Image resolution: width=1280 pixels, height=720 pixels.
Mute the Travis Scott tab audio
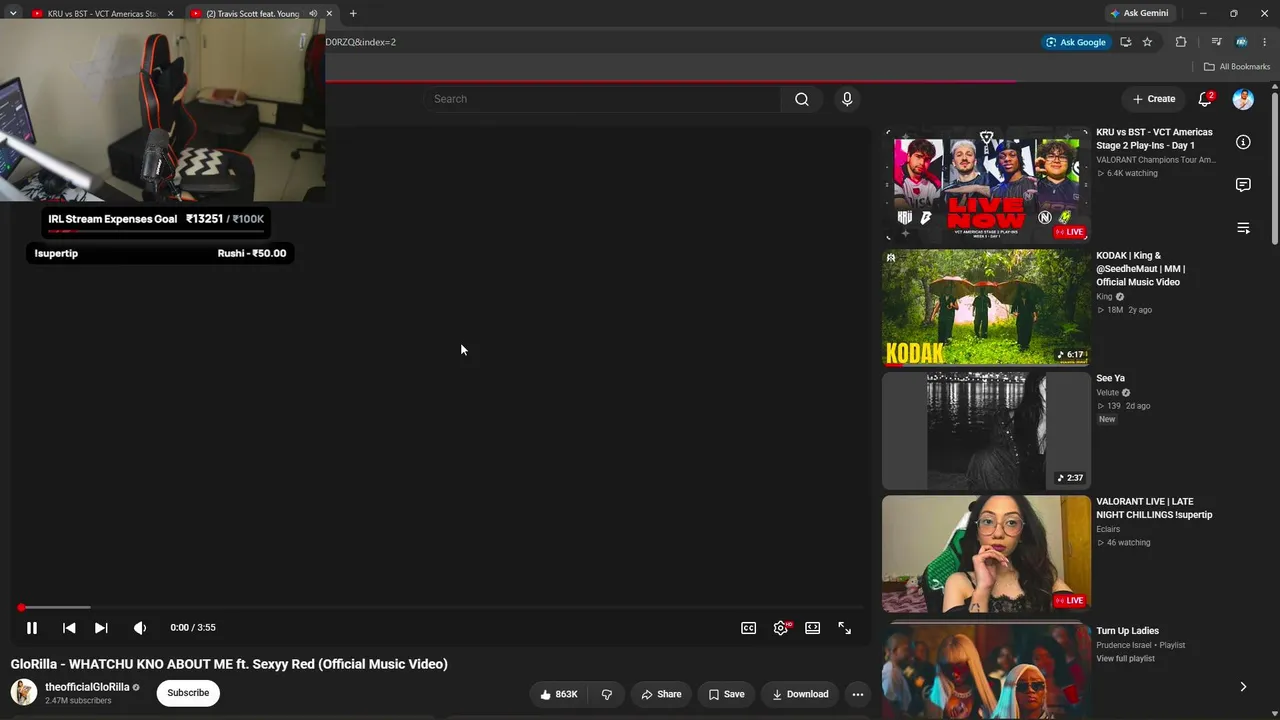click(x=313, y=14)
